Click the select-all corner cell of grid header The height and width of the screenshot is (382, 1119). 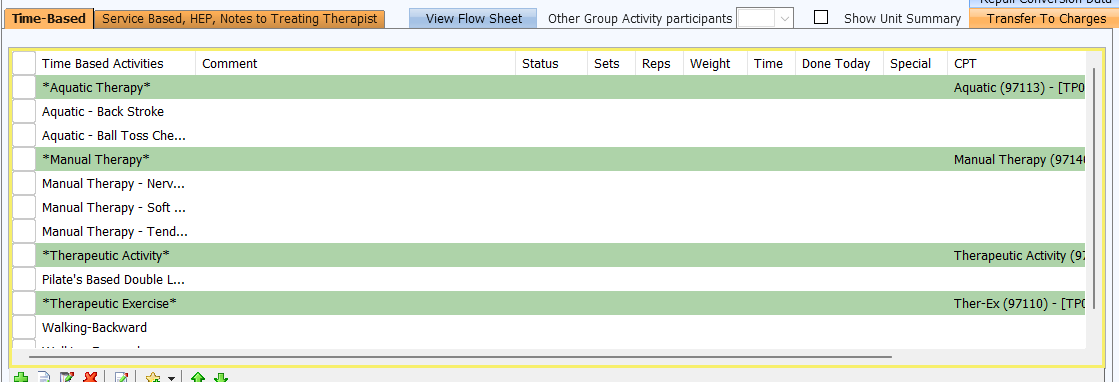click(24, 64)
